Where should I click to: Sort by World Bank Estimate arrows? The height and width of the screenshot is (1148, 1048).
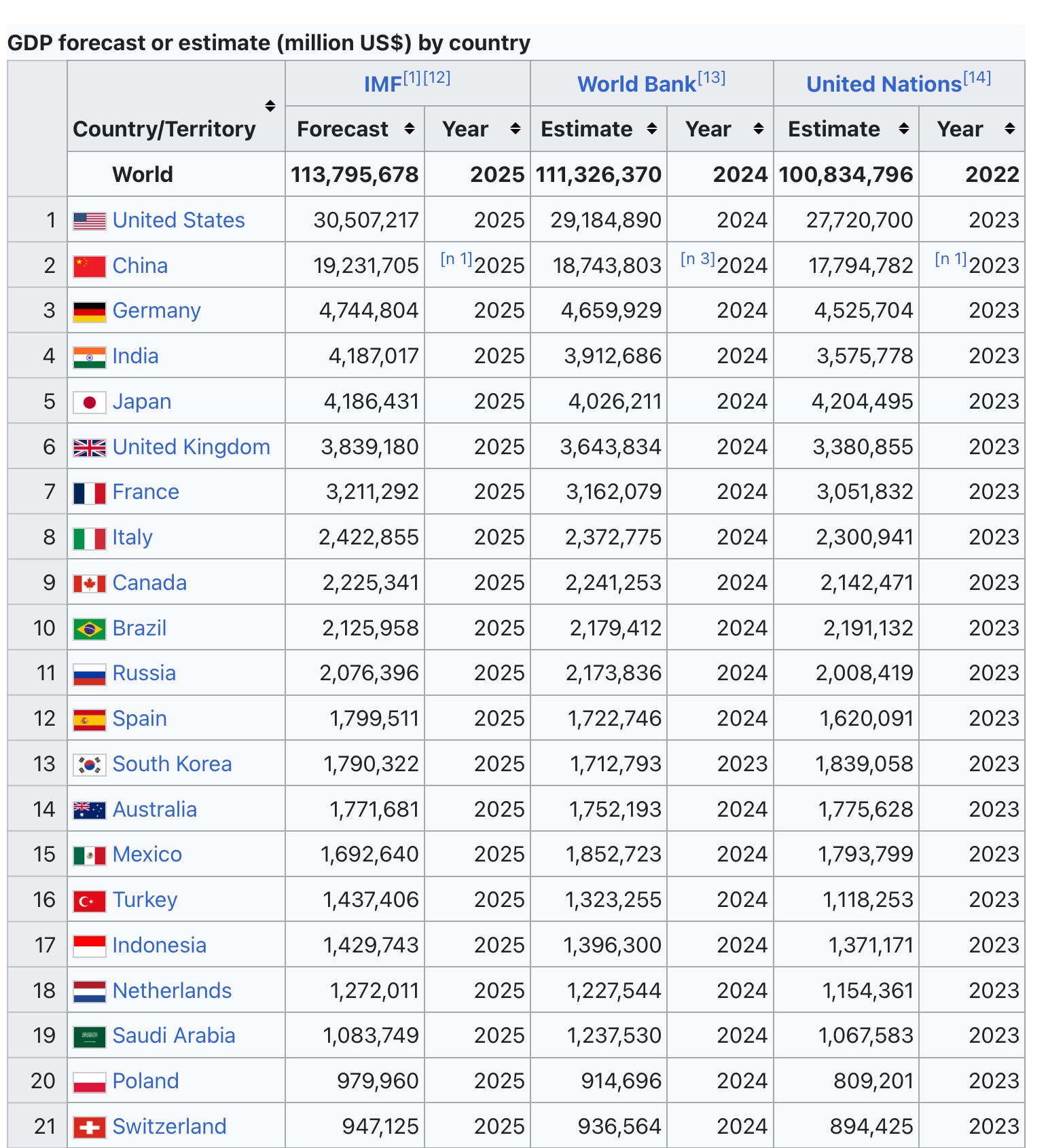(652, 128)
